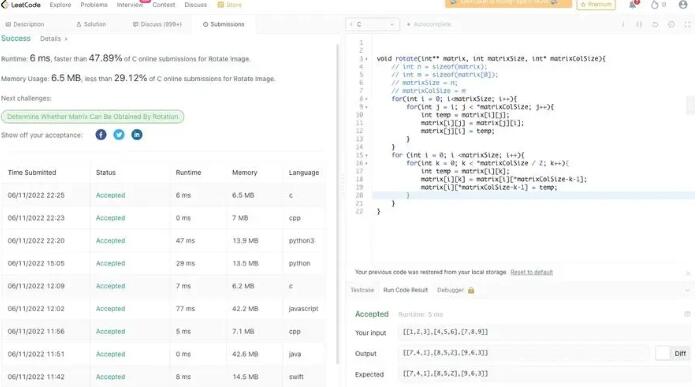The width and height of the screenshot is (697, 387).
Task: Fold the inner loop at line 16
Action: (x=366, y=163)
